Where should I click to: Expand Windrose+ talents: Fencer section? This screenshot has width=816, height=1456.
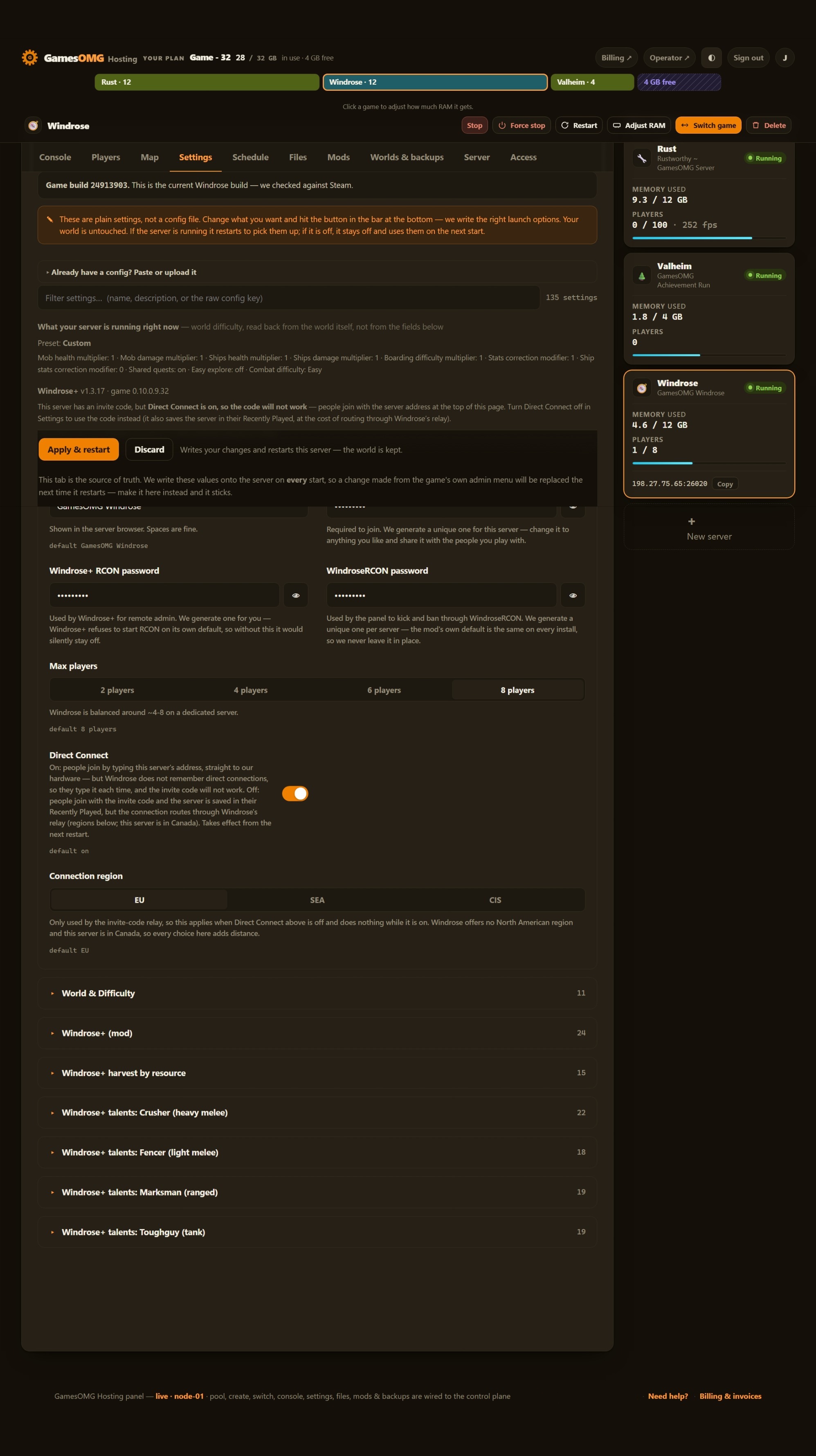click(x=317, y=1153)
